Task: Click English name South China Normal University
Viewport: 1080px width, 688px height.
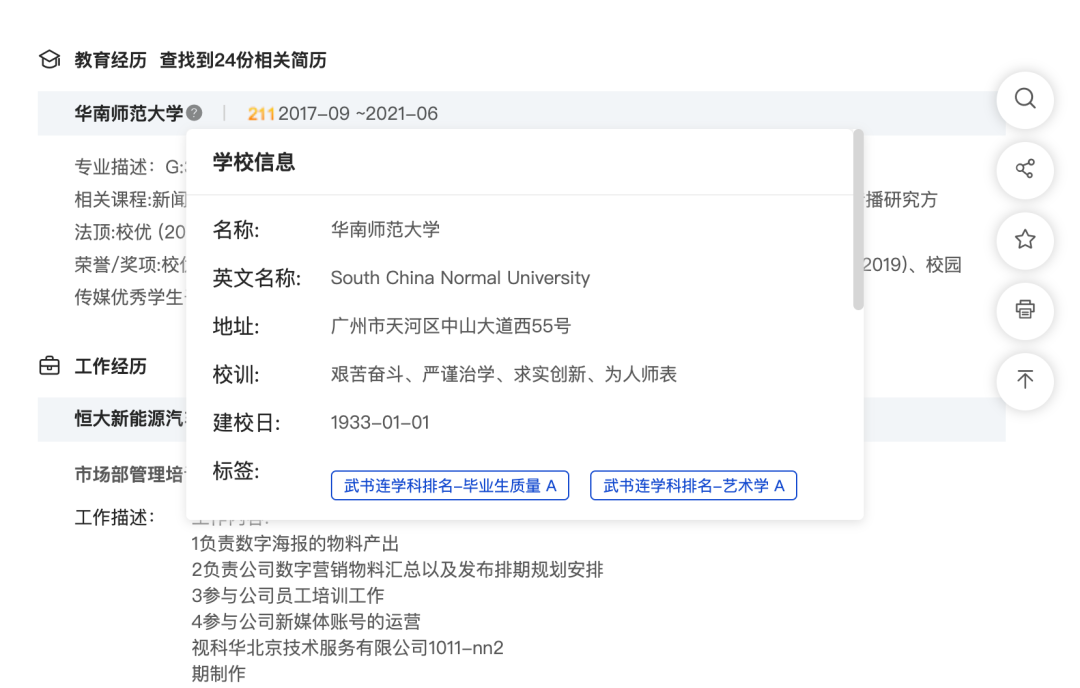Action: [460, 278]
